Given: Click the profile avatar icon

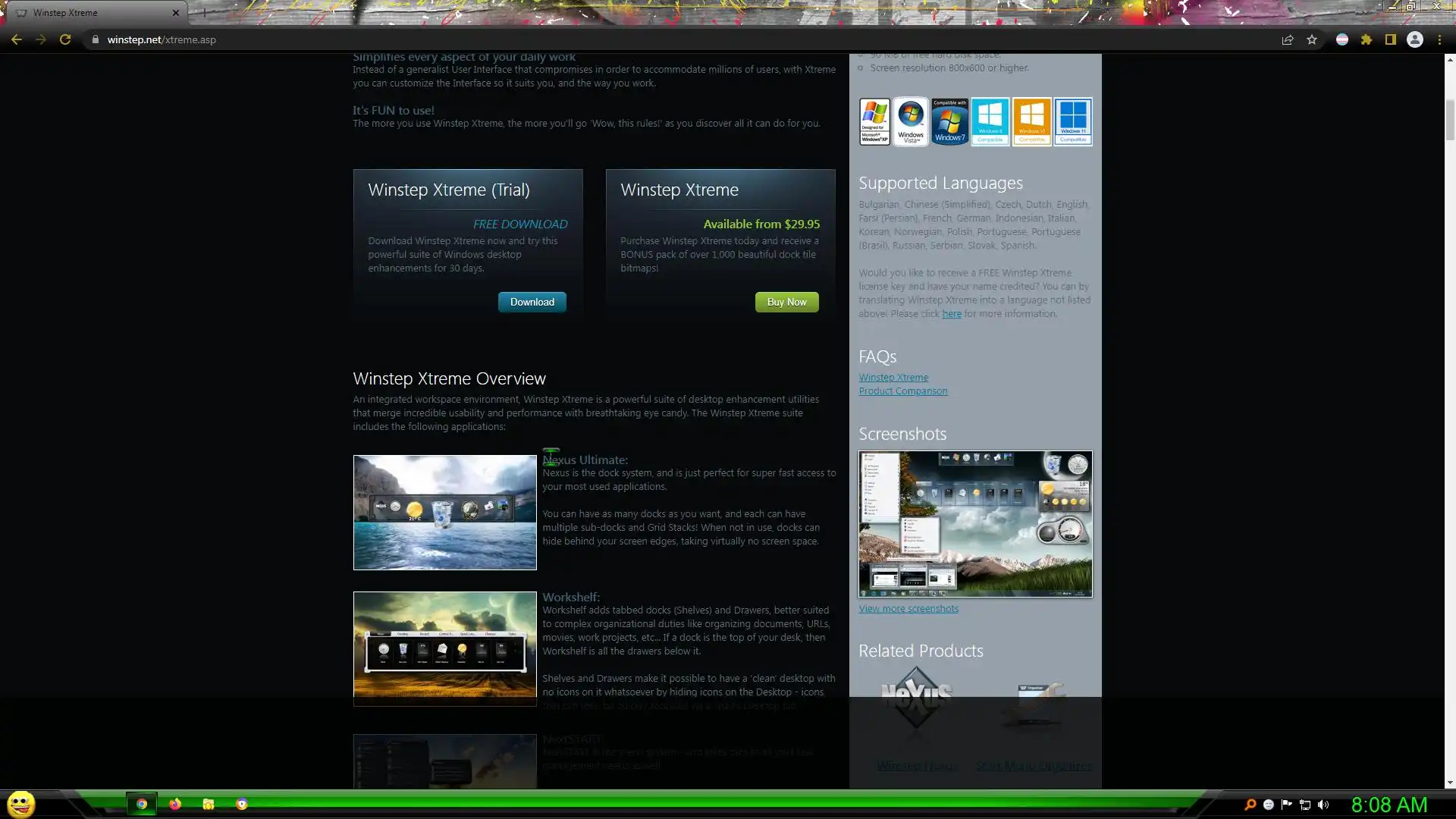Looking at the screenshot, I should coord(1415,39).
